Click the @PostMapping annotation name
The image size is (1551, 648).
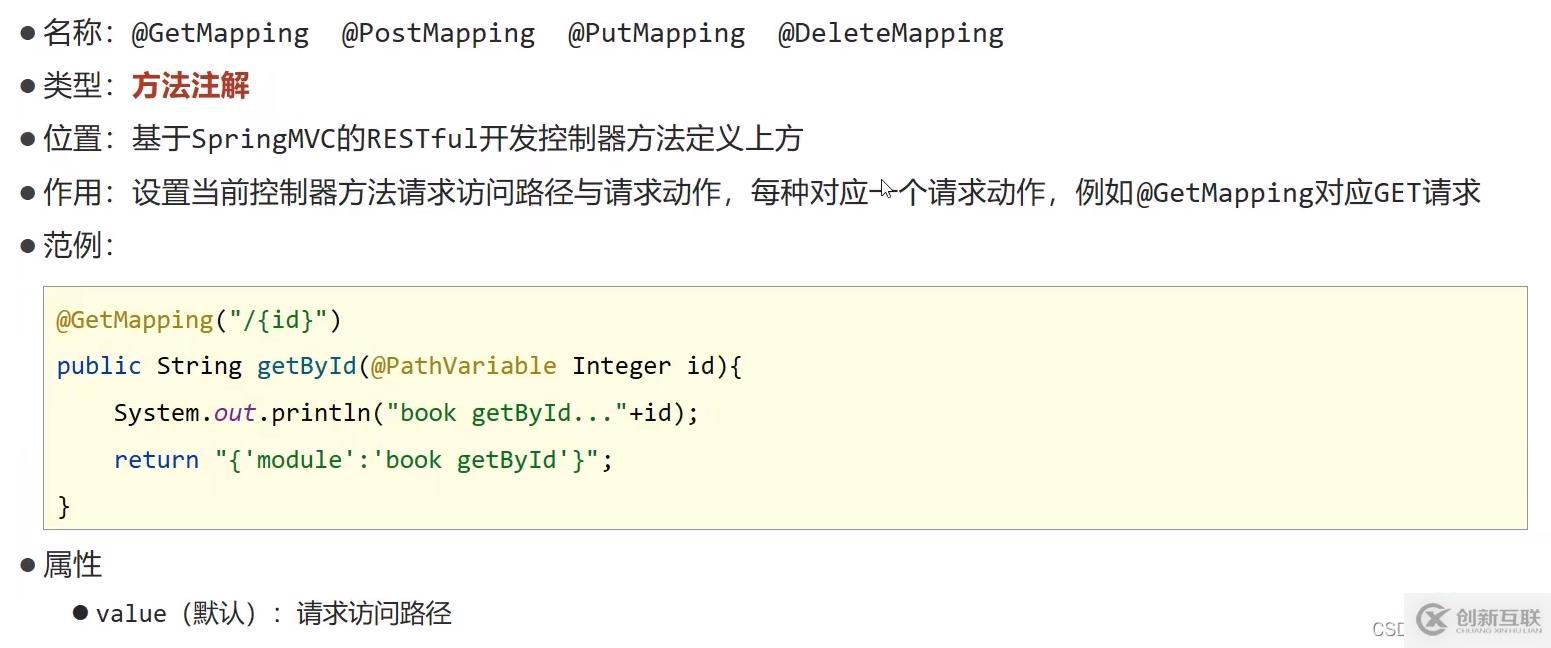tap(438, 33)
